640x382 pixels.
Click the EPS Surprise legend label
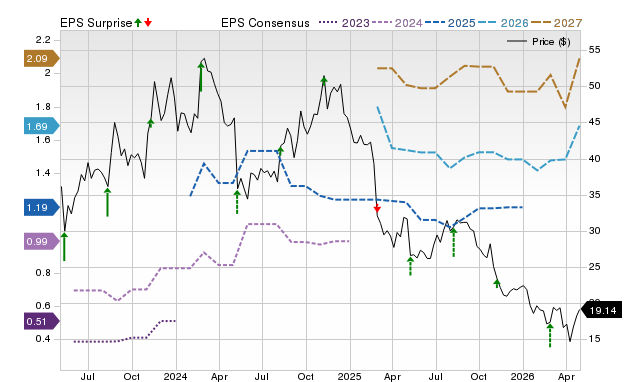tap(96, 23)
